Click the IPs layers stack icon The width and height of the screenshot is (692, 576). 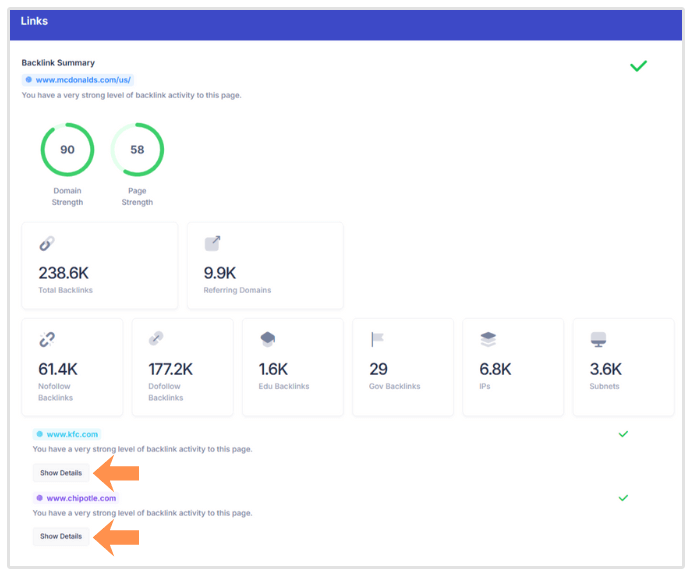[487, 340]
